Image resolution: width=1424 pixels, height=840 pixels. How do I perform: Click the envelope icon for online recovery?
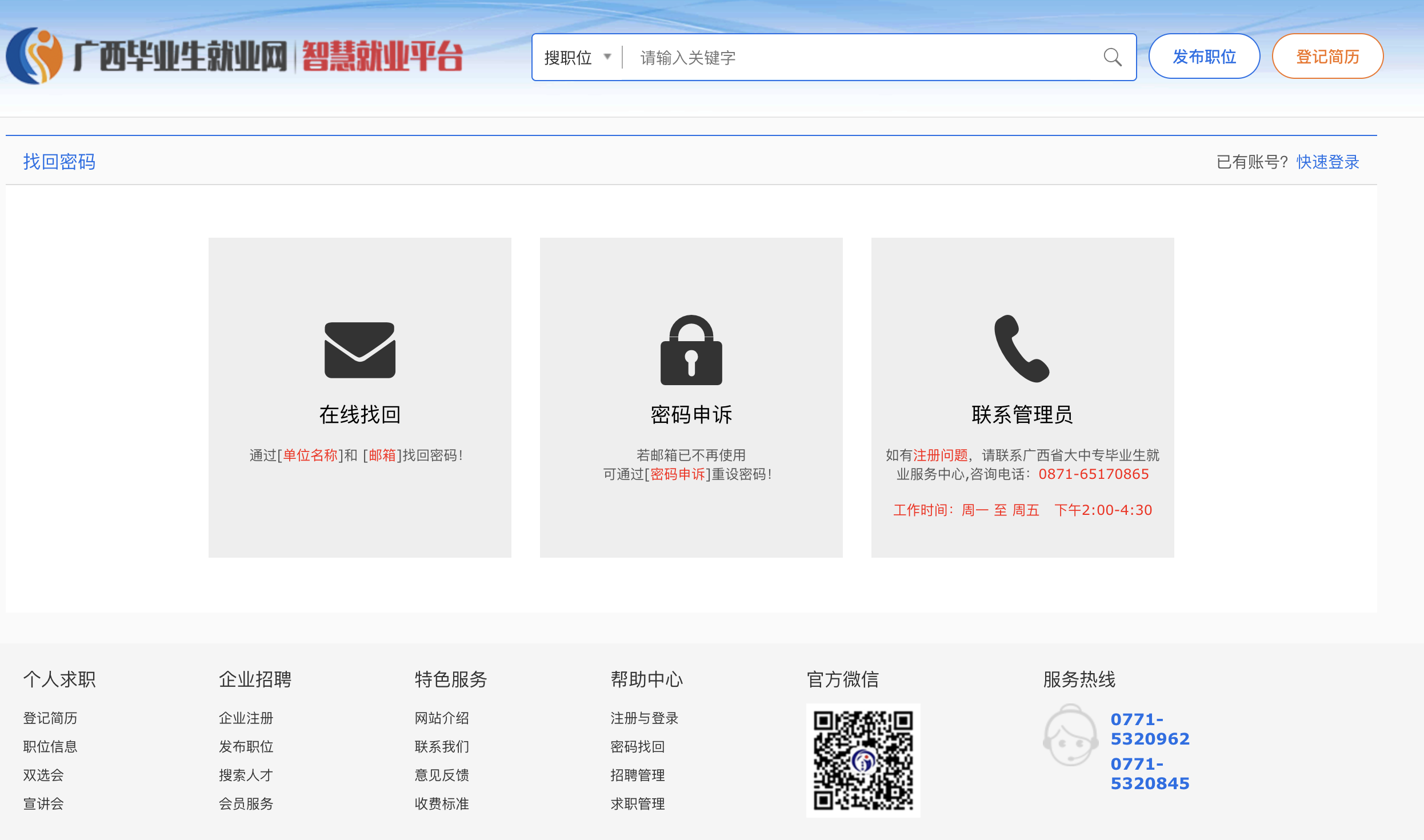click(359, 350)
